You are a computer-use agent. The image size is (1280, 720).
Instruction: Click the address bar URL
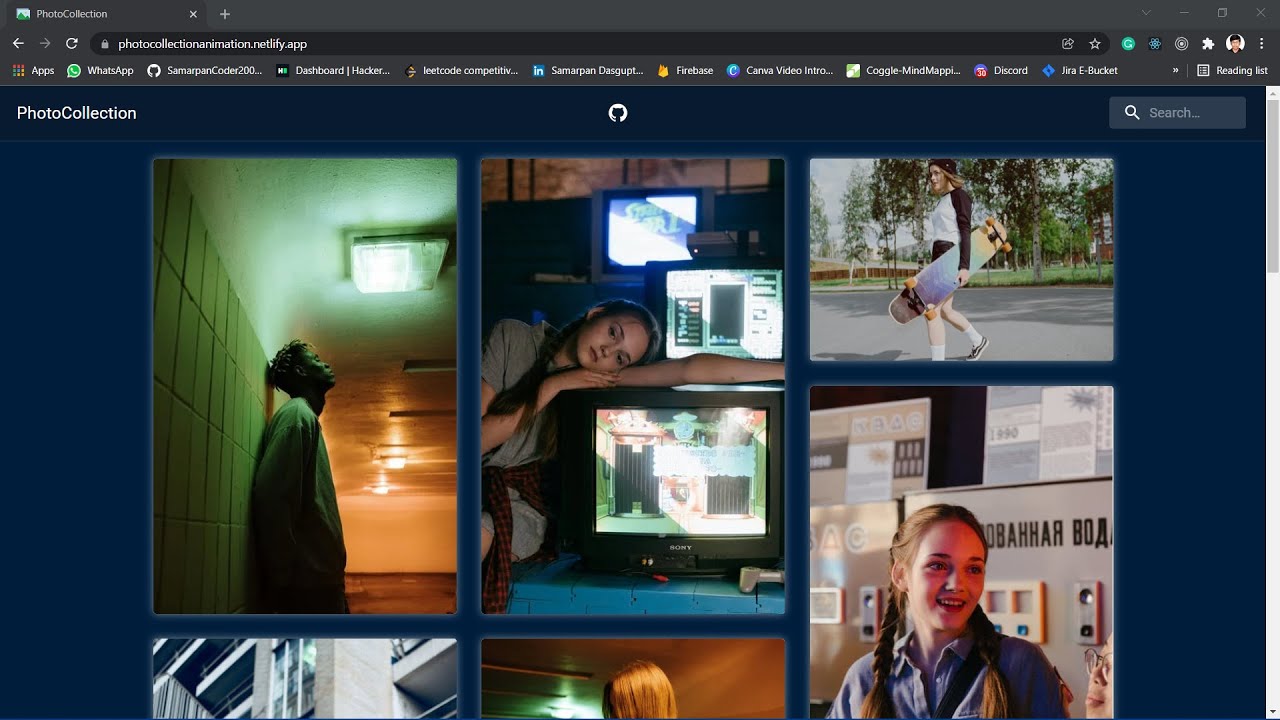click(212, 44)
